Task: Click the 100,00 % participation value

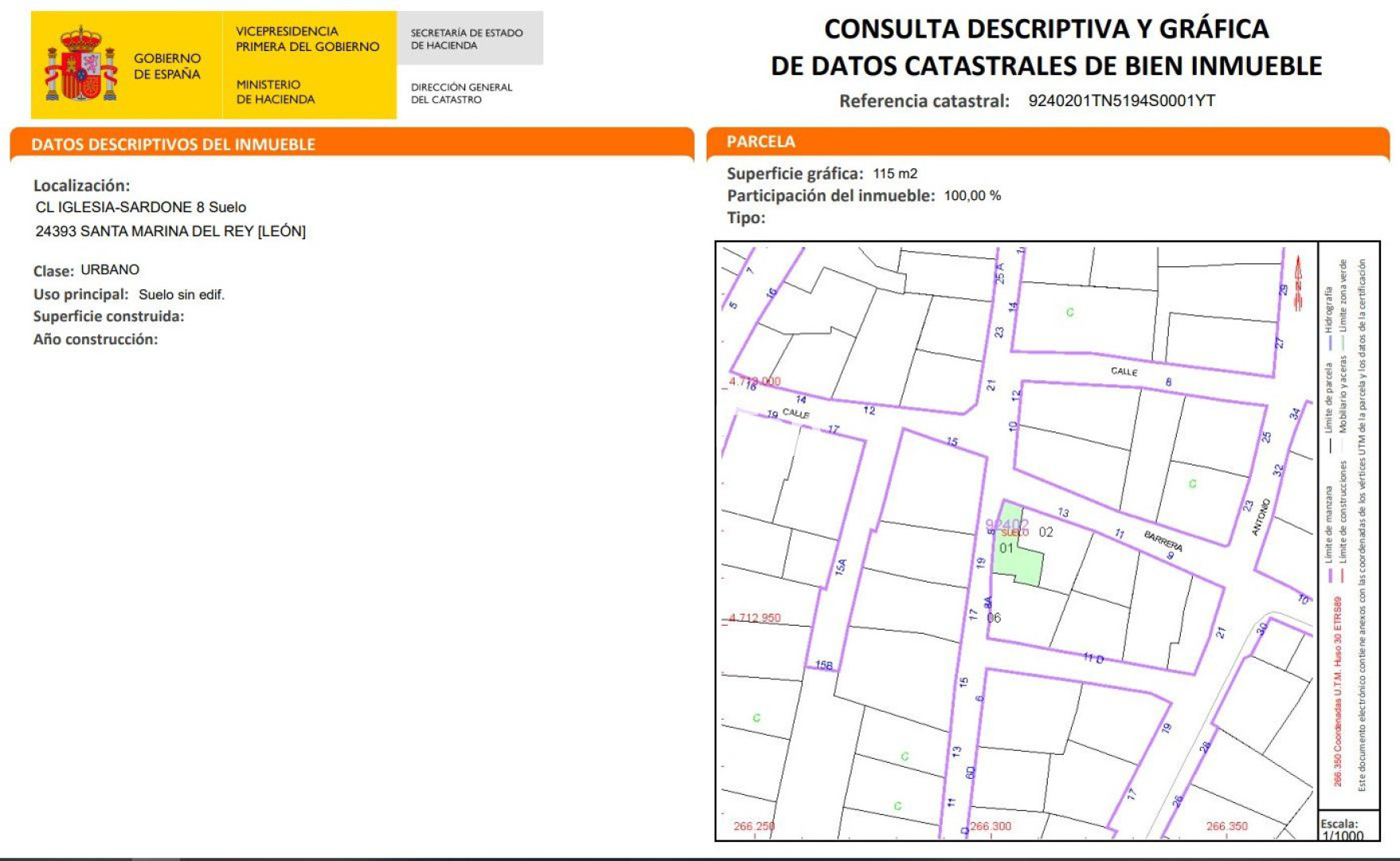Action: pos(972,196)
